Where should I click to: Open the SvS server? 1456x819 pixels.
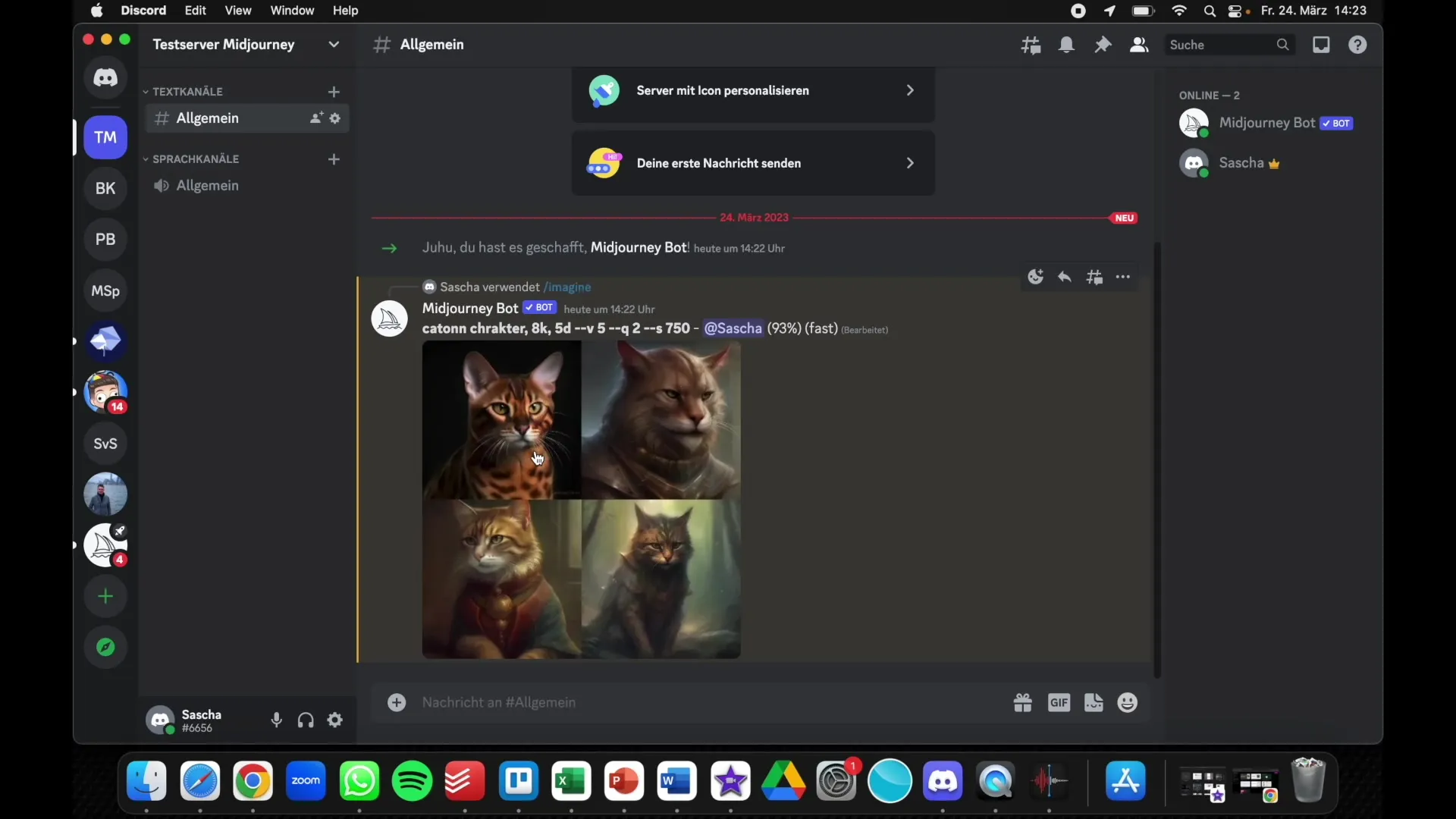click(105, 443)
